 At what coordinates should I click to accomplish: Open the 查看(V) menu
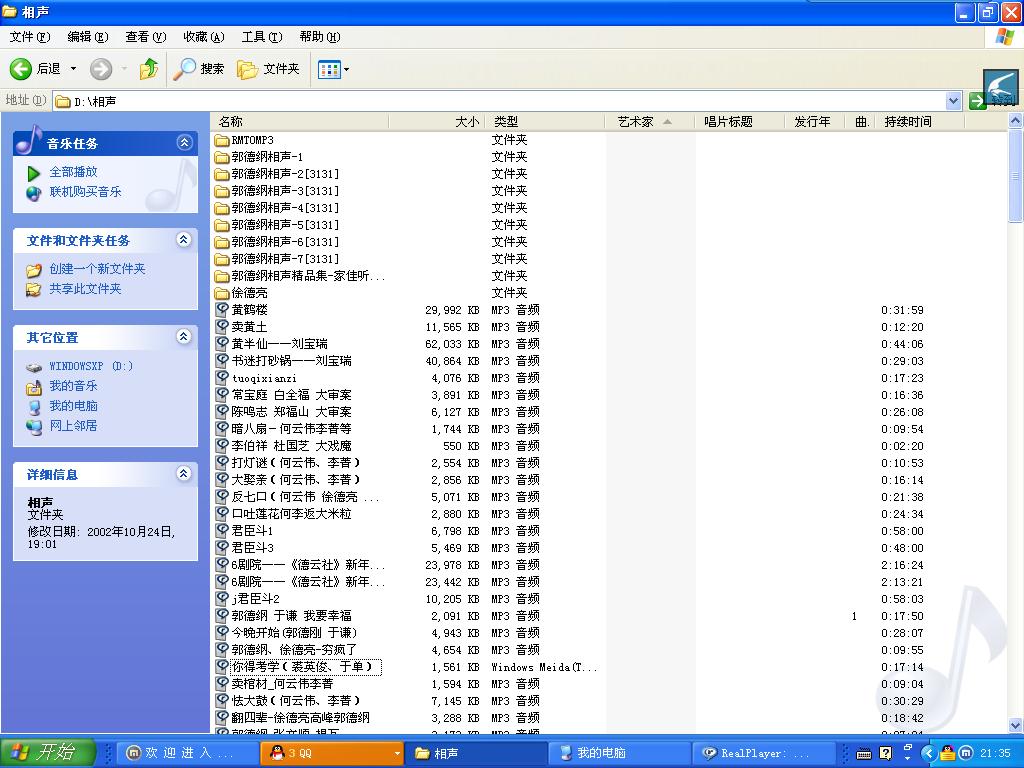145,37
